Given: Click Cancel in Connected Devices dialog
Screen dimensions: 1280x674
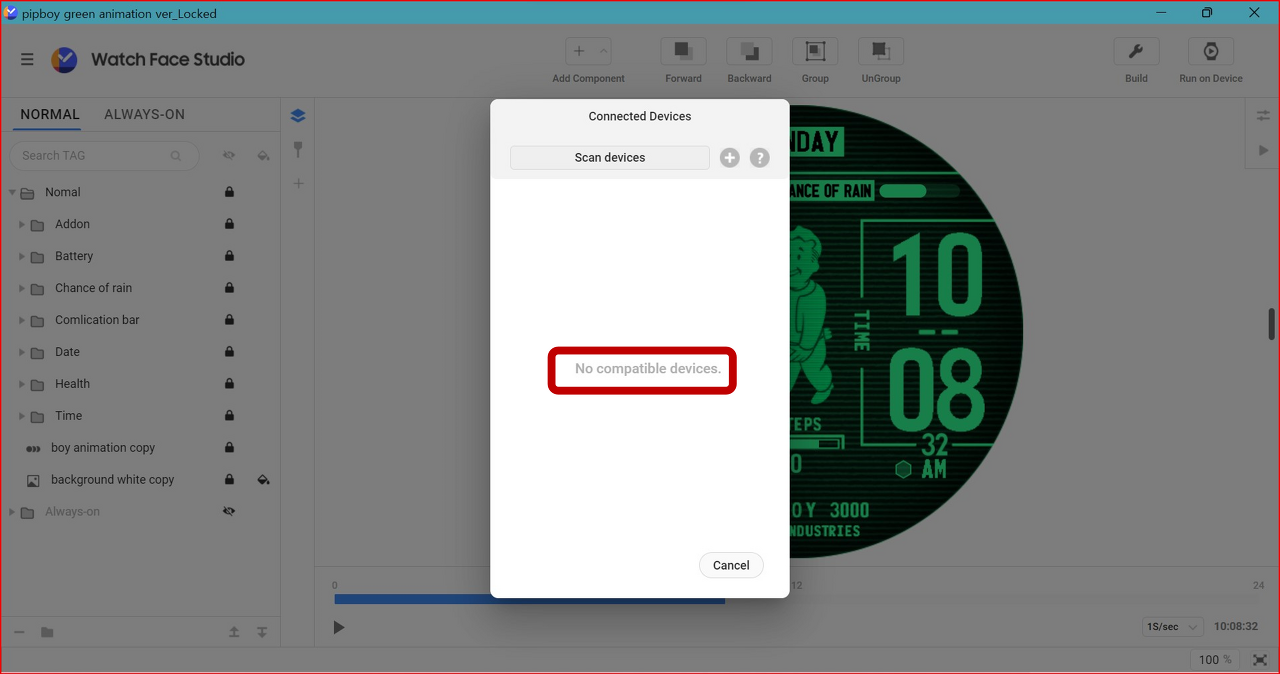Looking at the screenshot, I should click(x=731, y=565).
